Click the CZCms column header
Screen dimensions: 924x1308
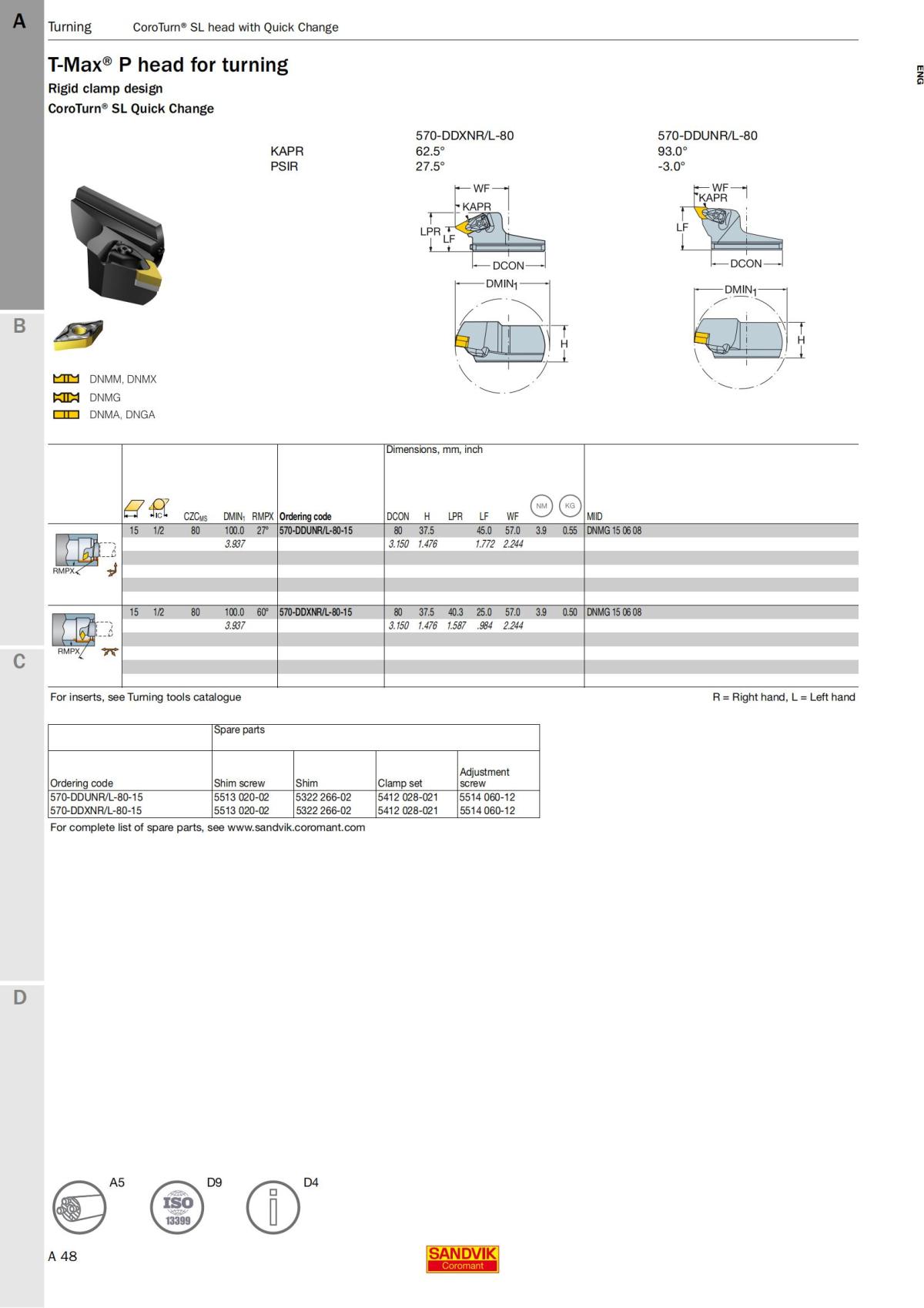coord(196,517)
